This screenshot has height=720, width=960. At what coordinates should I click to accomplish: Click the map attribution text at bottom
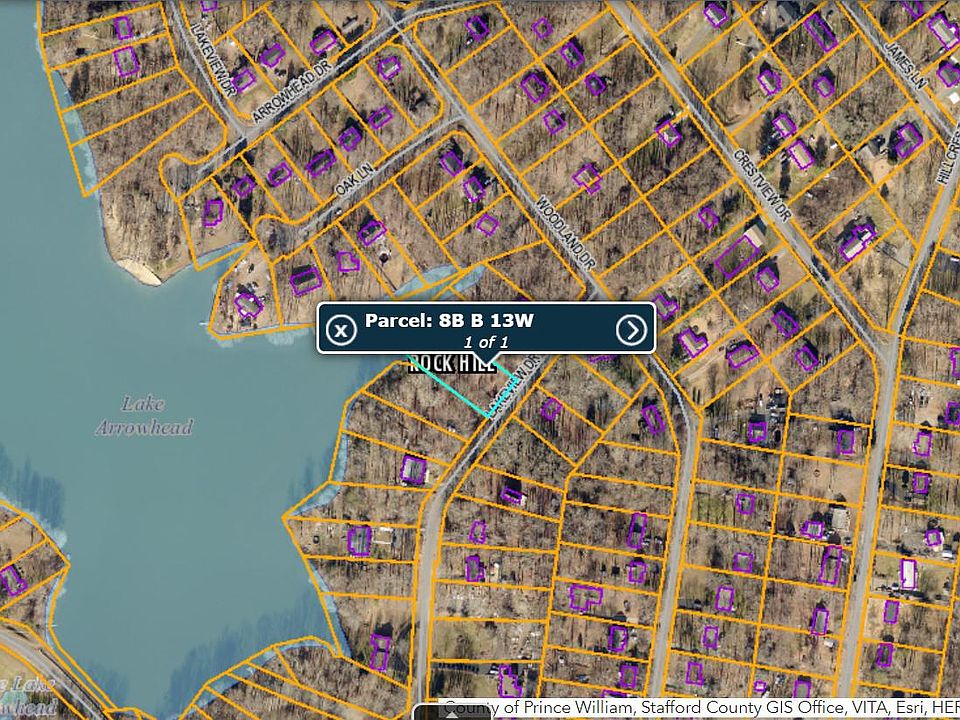[700, 708]
